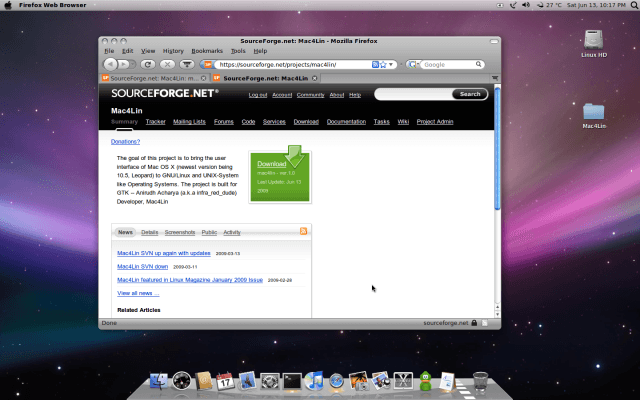
Task: Open the View menu
Action: pyautogui.click(x=148, y=51)
